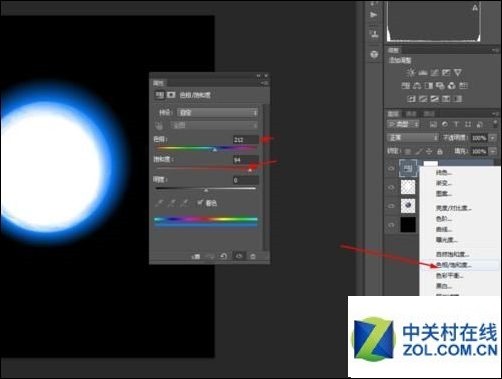502x379 pixels.
Task: Click the layer mask icon in Properties header
Action: [171, 95]
